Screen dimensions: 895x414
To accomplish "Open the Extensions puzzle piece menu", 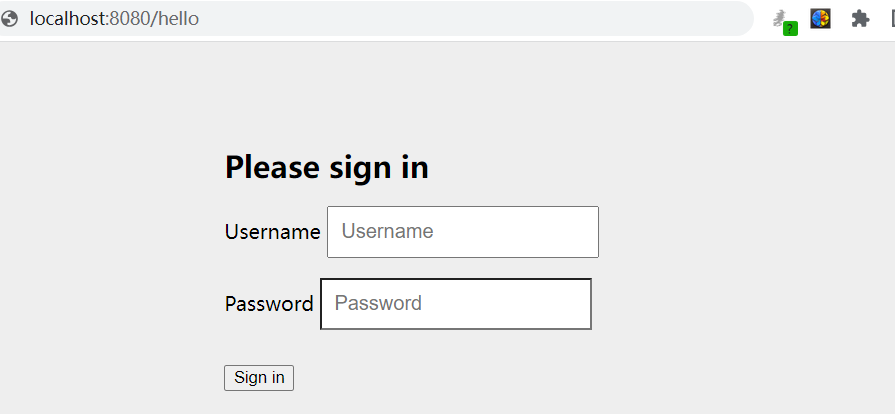I will 860,19.
